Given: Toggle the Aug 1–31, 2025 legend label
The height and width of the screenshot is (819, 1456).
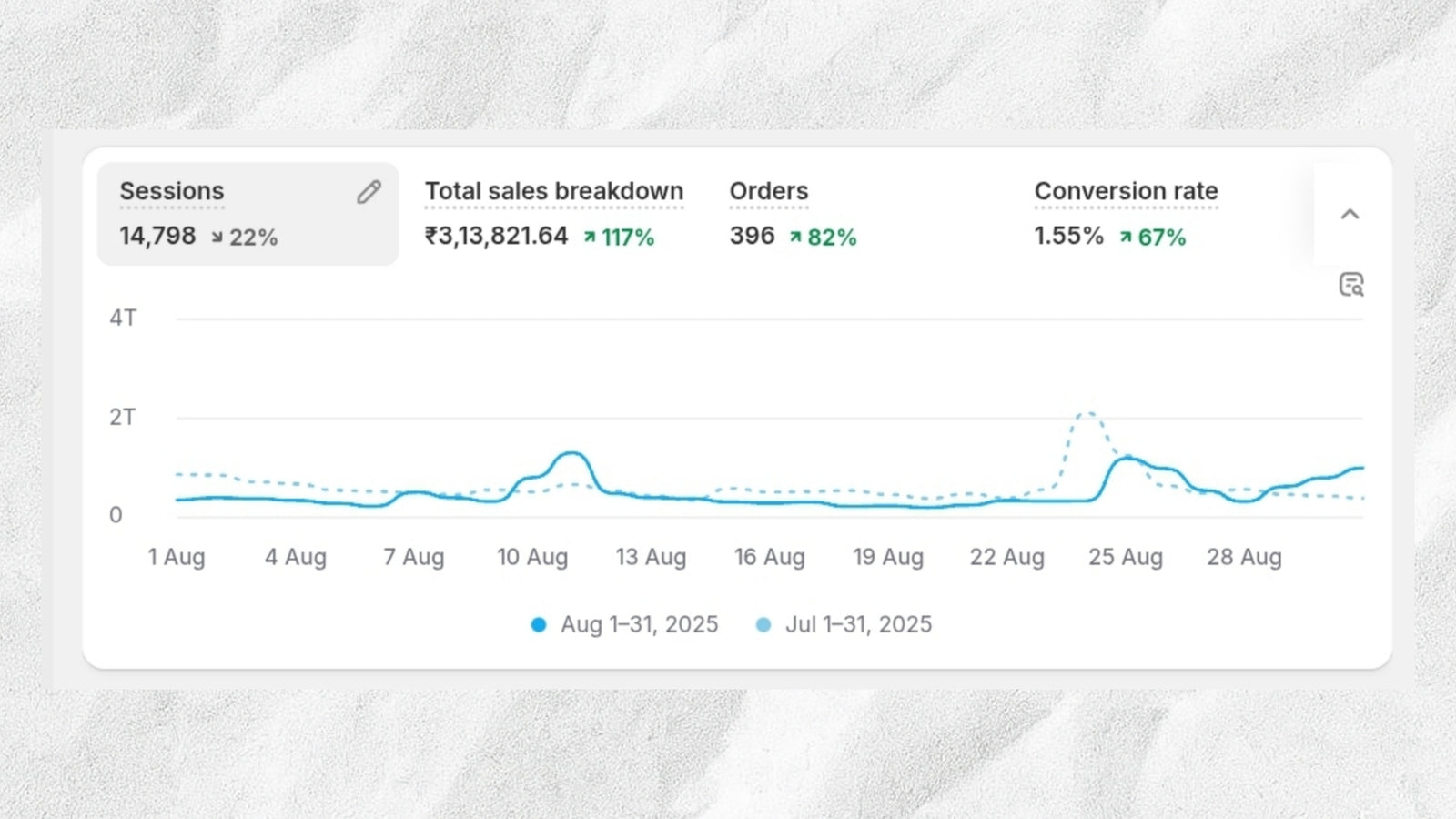Looking at the screenshot, I should [x=639, y=625].
